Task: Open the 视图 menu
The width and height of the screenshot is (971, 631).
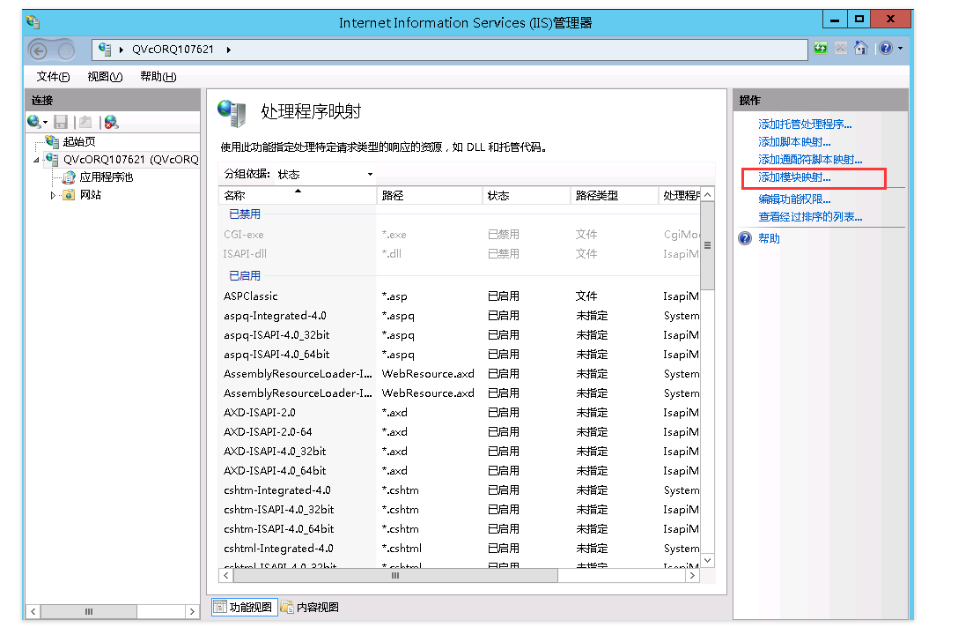Action: [x=105, y=77]
